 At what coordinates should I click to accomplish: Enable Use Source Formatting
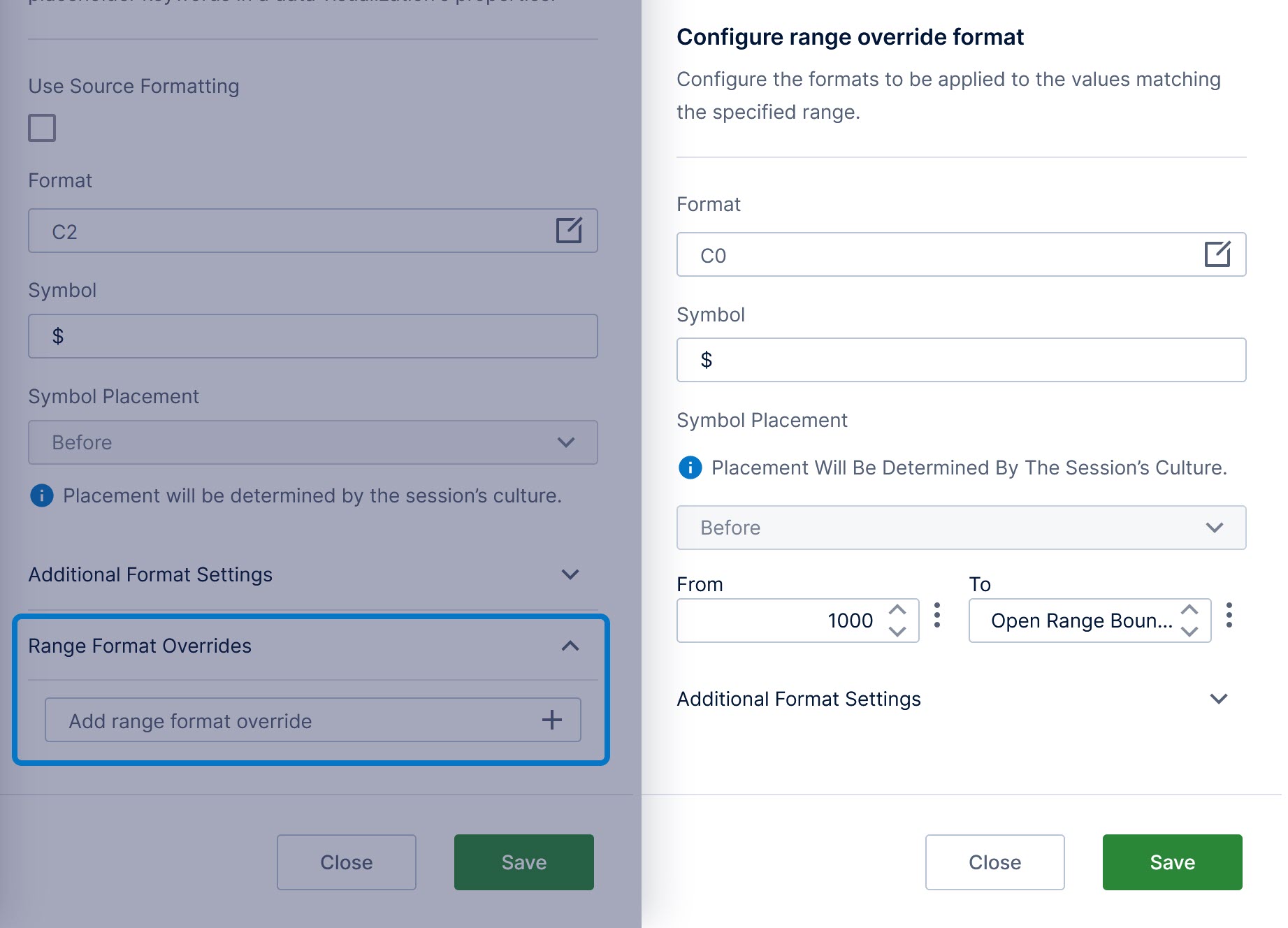click(x=41, y=128)
